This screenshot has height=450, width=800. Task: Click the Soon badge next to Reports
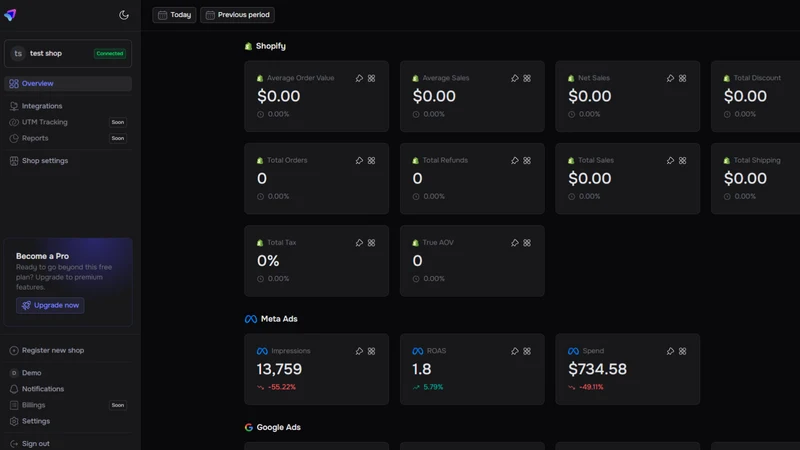[x=118, y=138]
